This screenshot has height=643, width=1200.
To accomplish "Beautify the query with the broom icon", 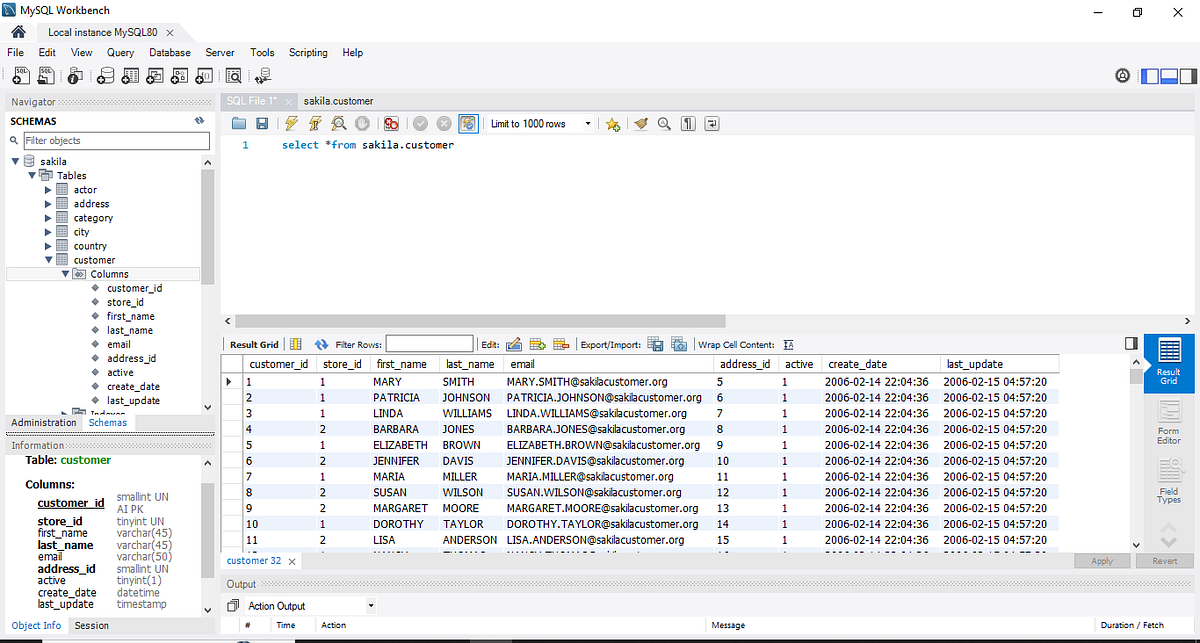I will [x=641, y=124].
